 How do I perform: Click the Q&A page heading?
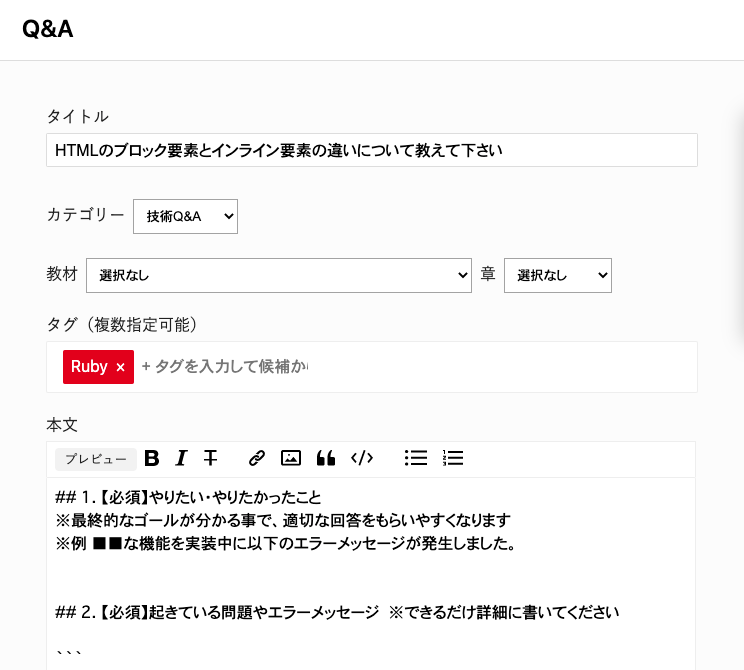tap(47, 29)
